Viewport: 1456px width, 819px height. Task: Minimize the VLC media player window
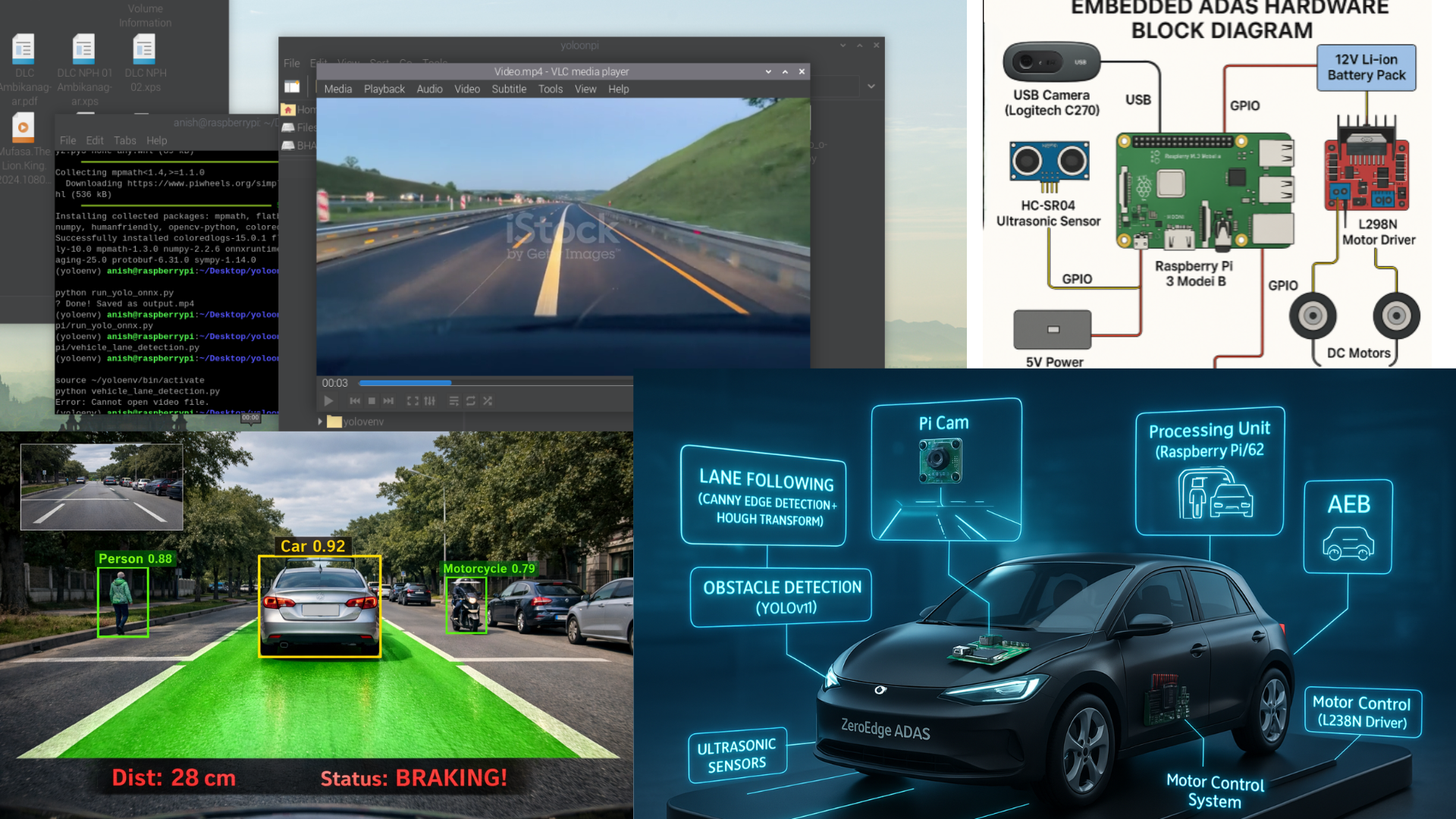coord(768,71)
